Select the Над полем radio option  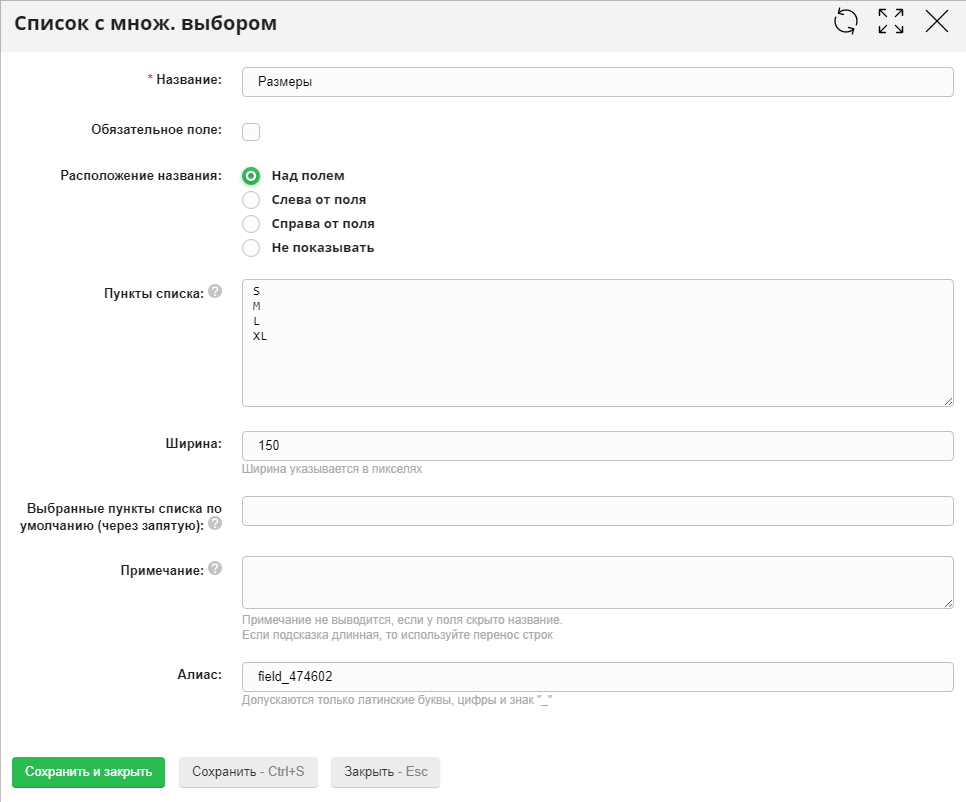click(251, 175)
